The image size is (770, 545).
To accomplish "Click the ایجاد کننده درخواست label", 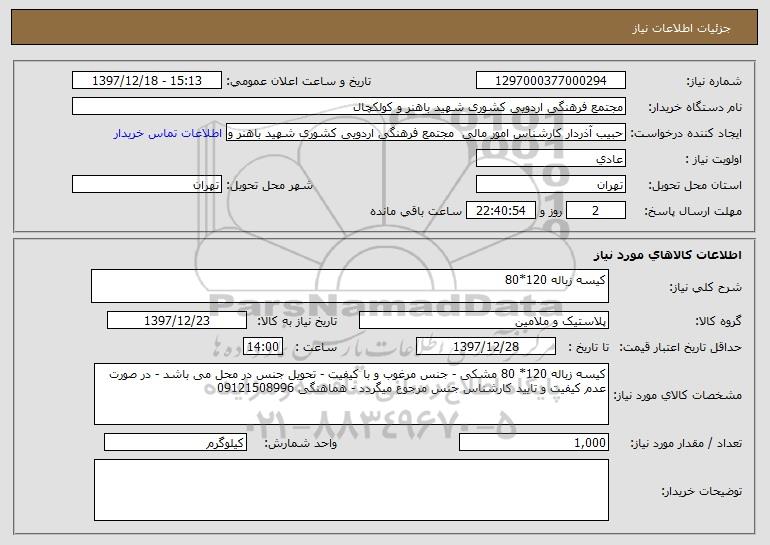I will (686, 134).
